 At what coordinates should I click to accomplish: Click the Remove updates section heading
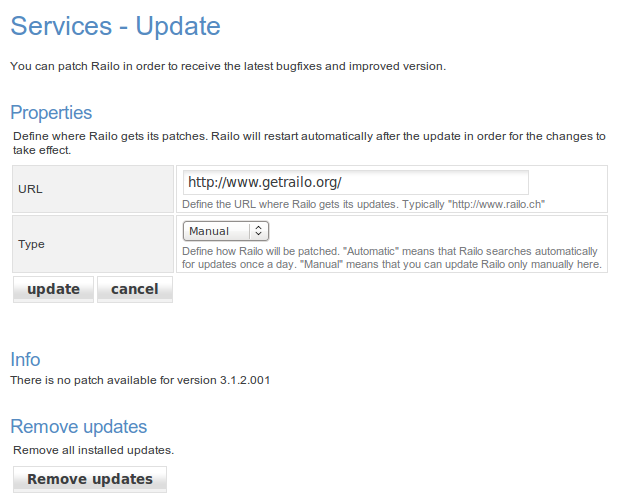tap(79, 427)
